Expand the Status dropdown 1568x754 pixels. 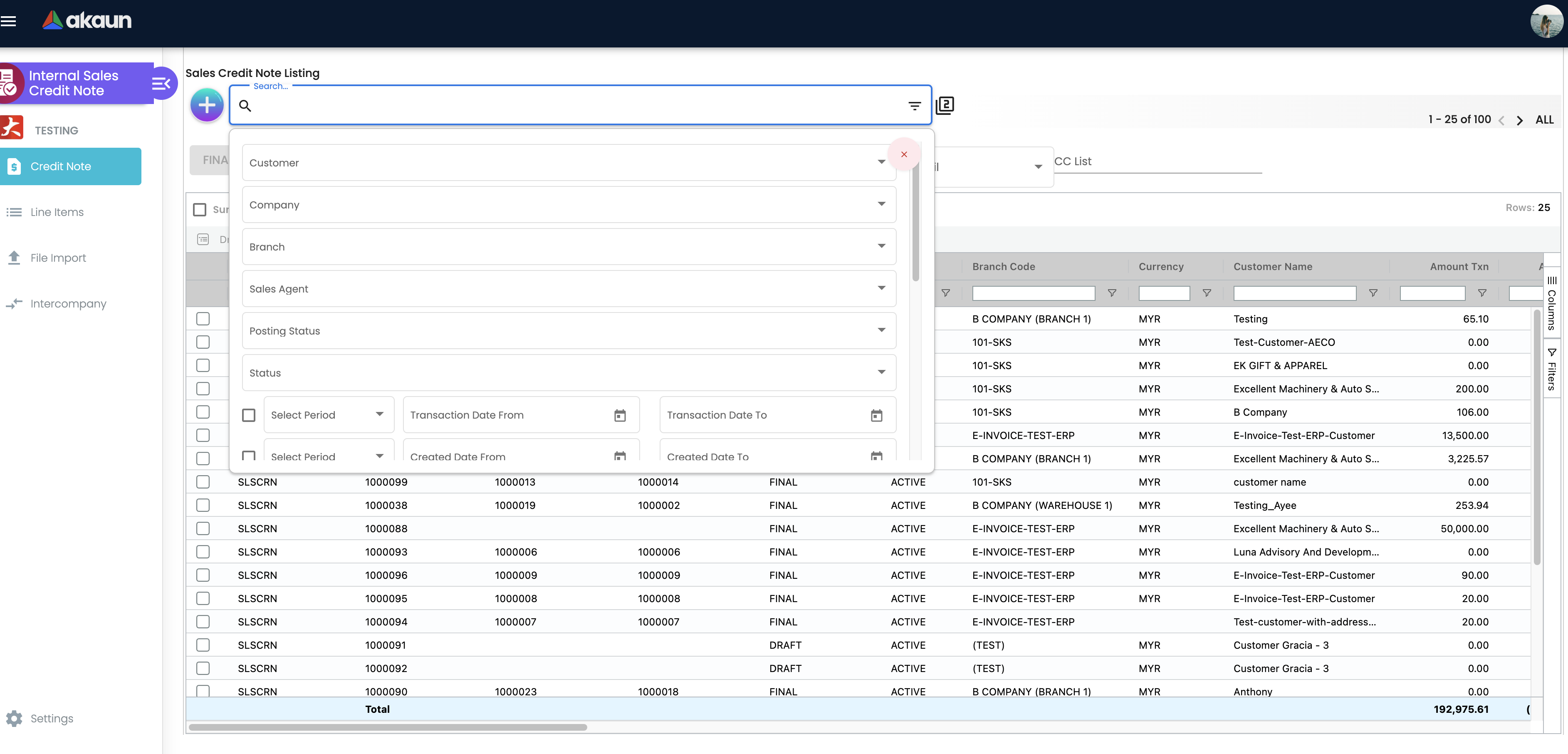[x=569, y=373]
